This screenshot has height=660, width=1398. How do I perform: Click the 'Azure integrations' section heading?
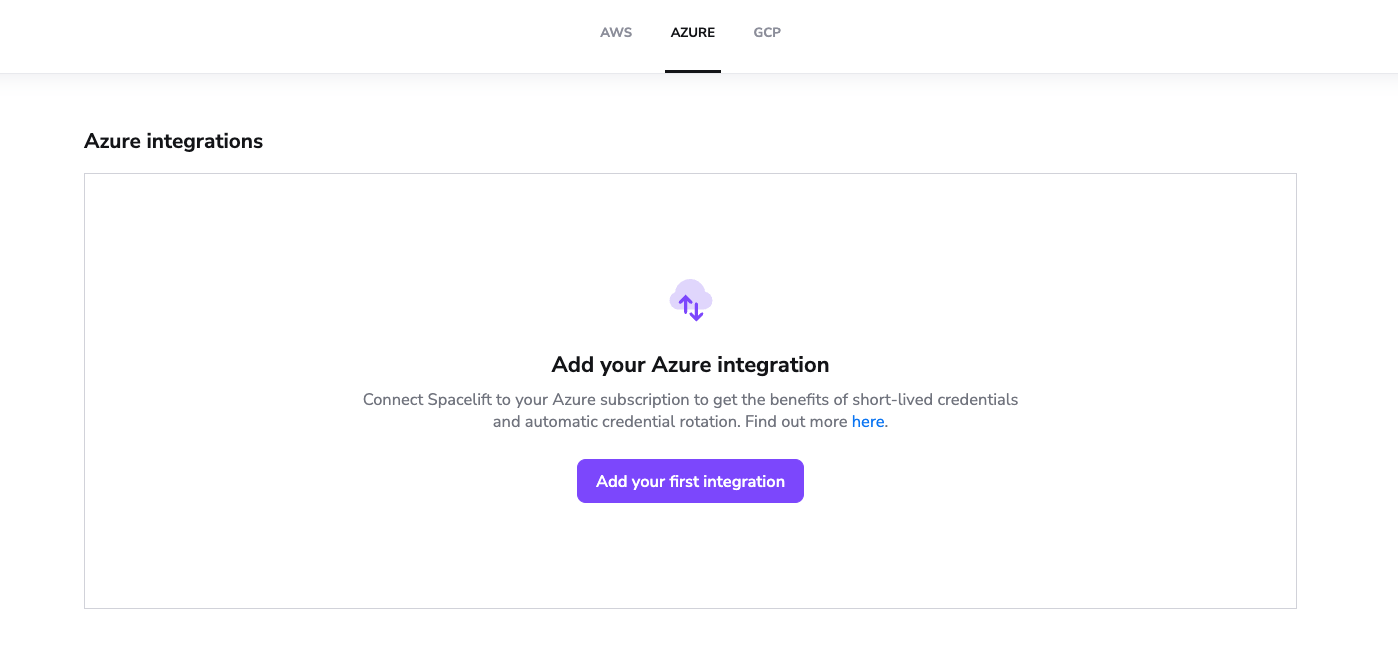[174, 141]
